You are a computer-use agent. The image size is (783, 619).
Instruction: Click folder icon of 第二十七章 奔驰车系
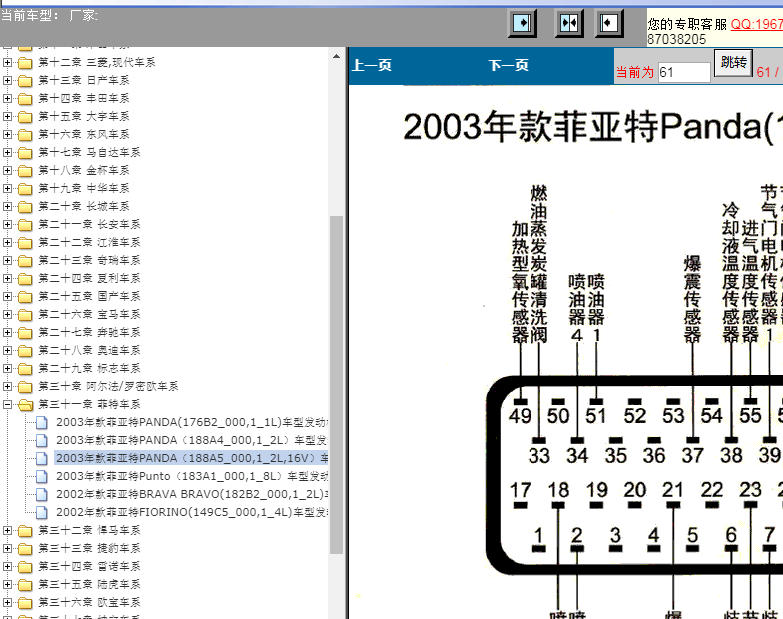click(25, 332)
